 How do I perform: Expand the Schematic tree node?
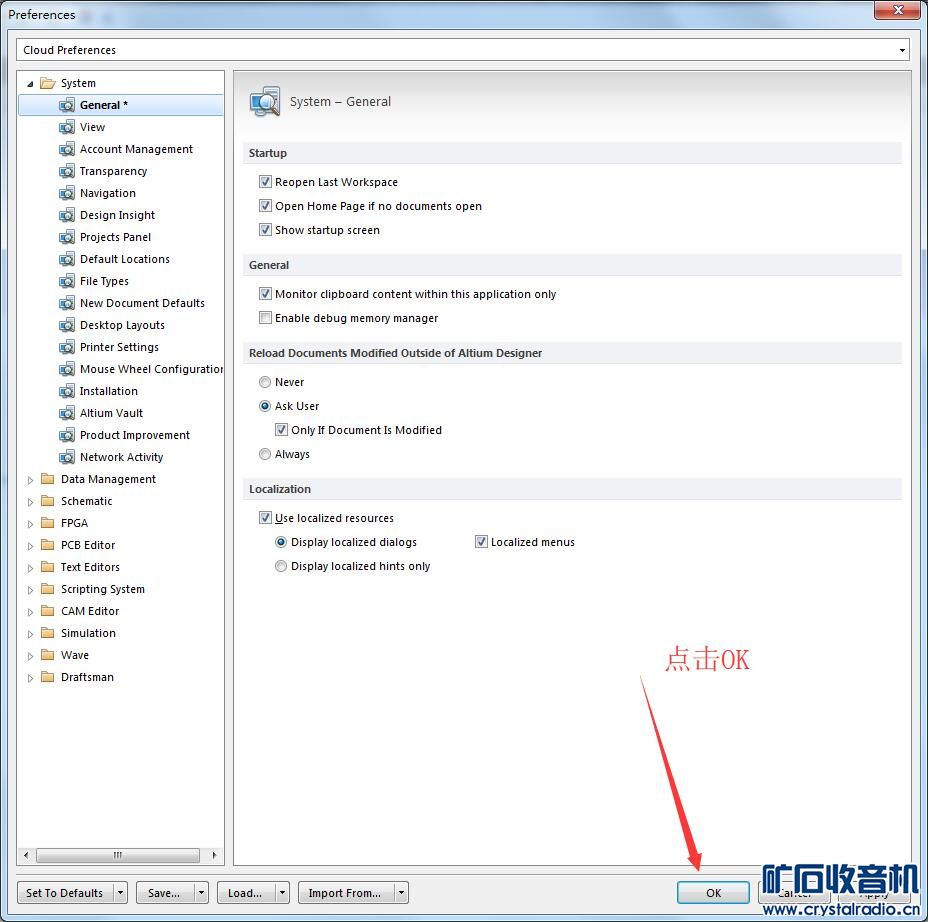[x=30, y=502]
